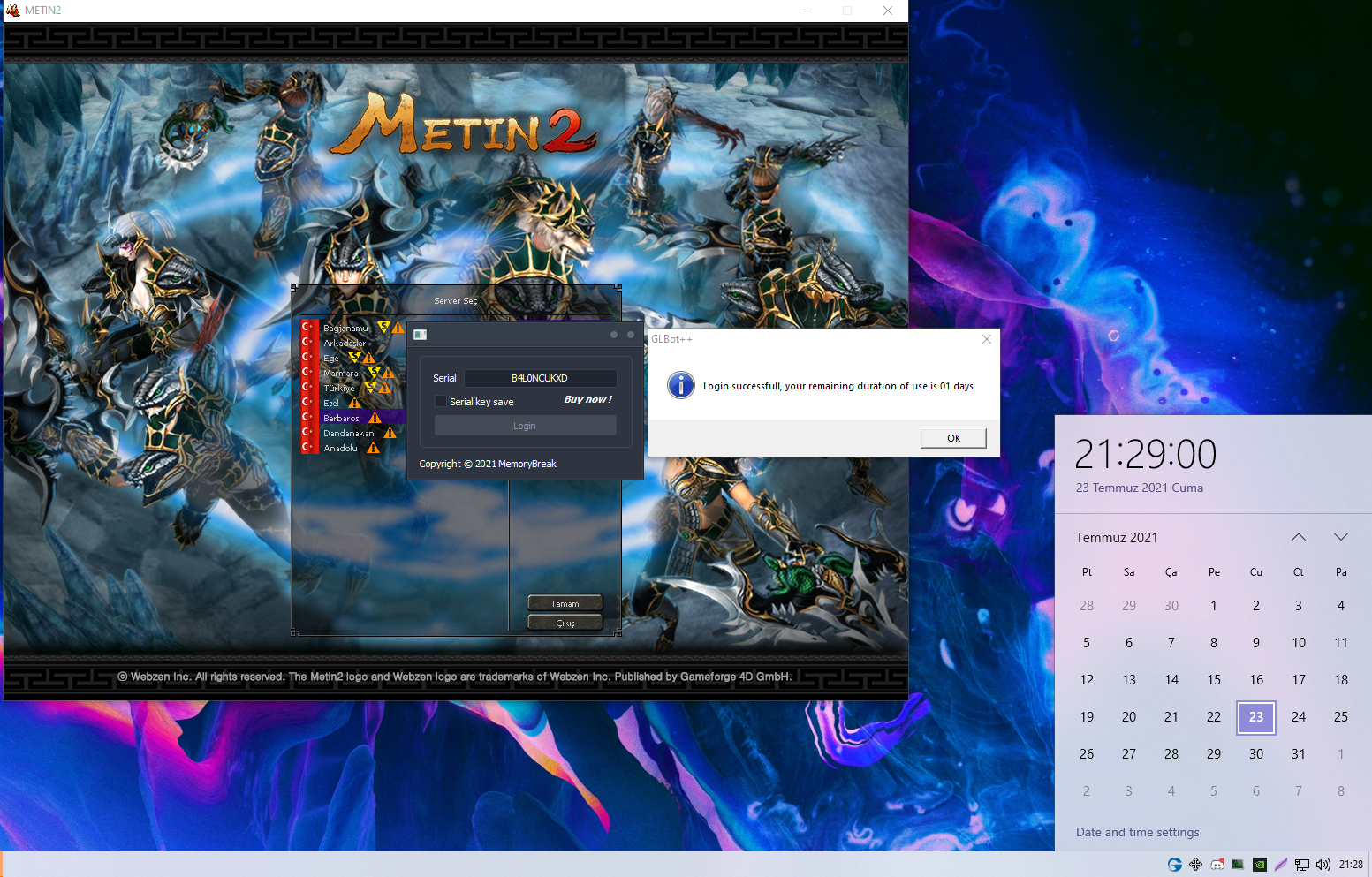Close the GLBot++ message box
The width and height of the screenshot is (1372, 877).
click(x=987, y=339)
